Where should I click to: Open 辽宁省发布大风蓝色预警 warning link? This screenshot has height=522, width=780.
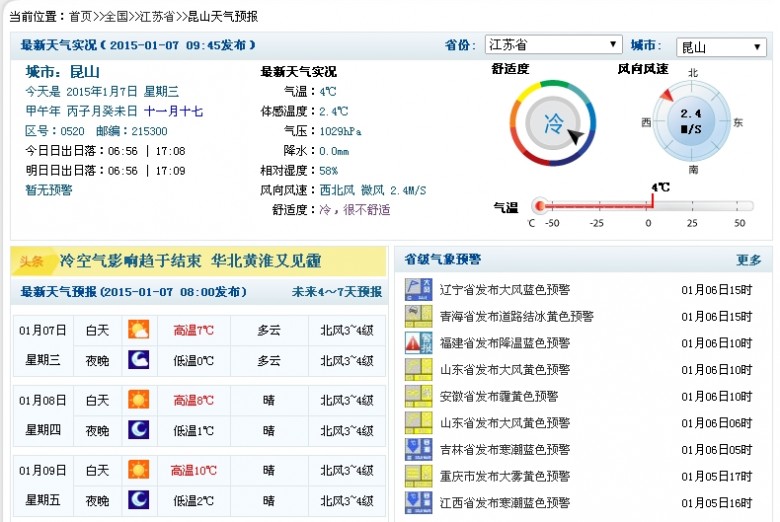click(504, 290)
